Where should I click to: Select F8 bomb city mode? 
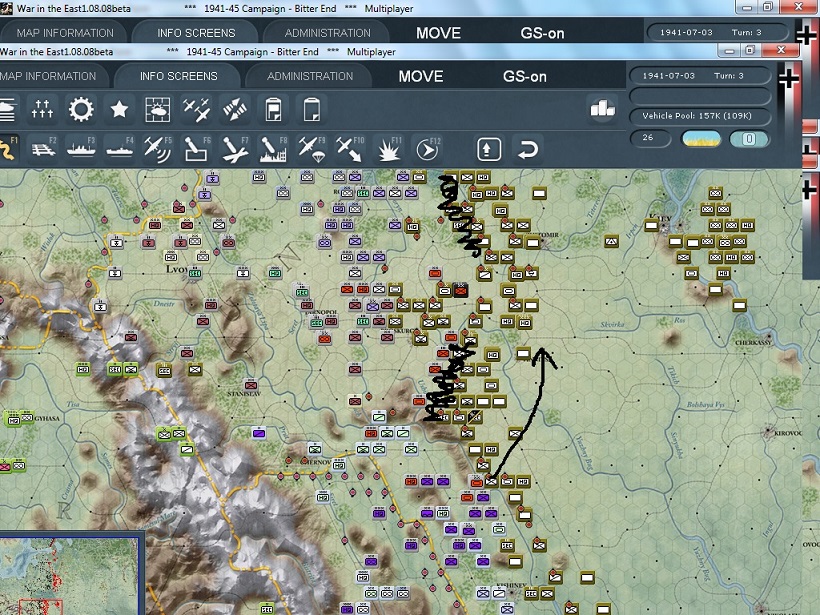coord(274,149)
